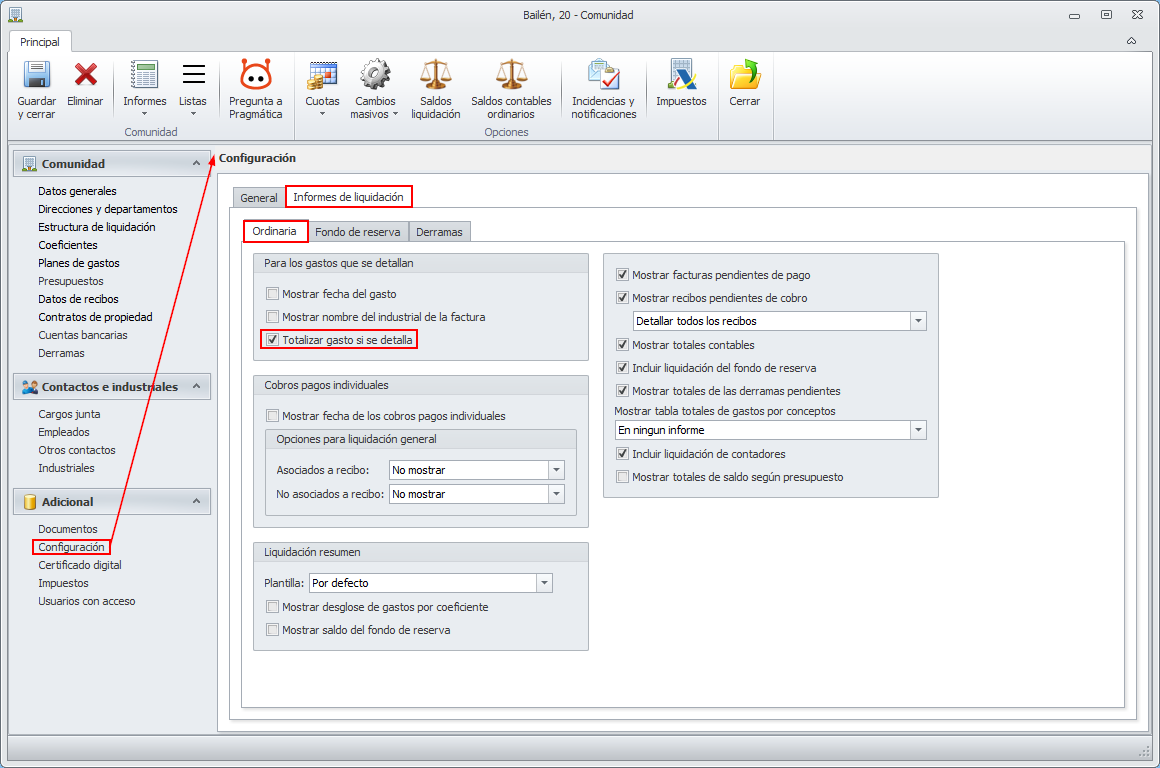Open the Cuotas calendar icon
Viewport: 1160px width, 768px height.
point(323,75)
